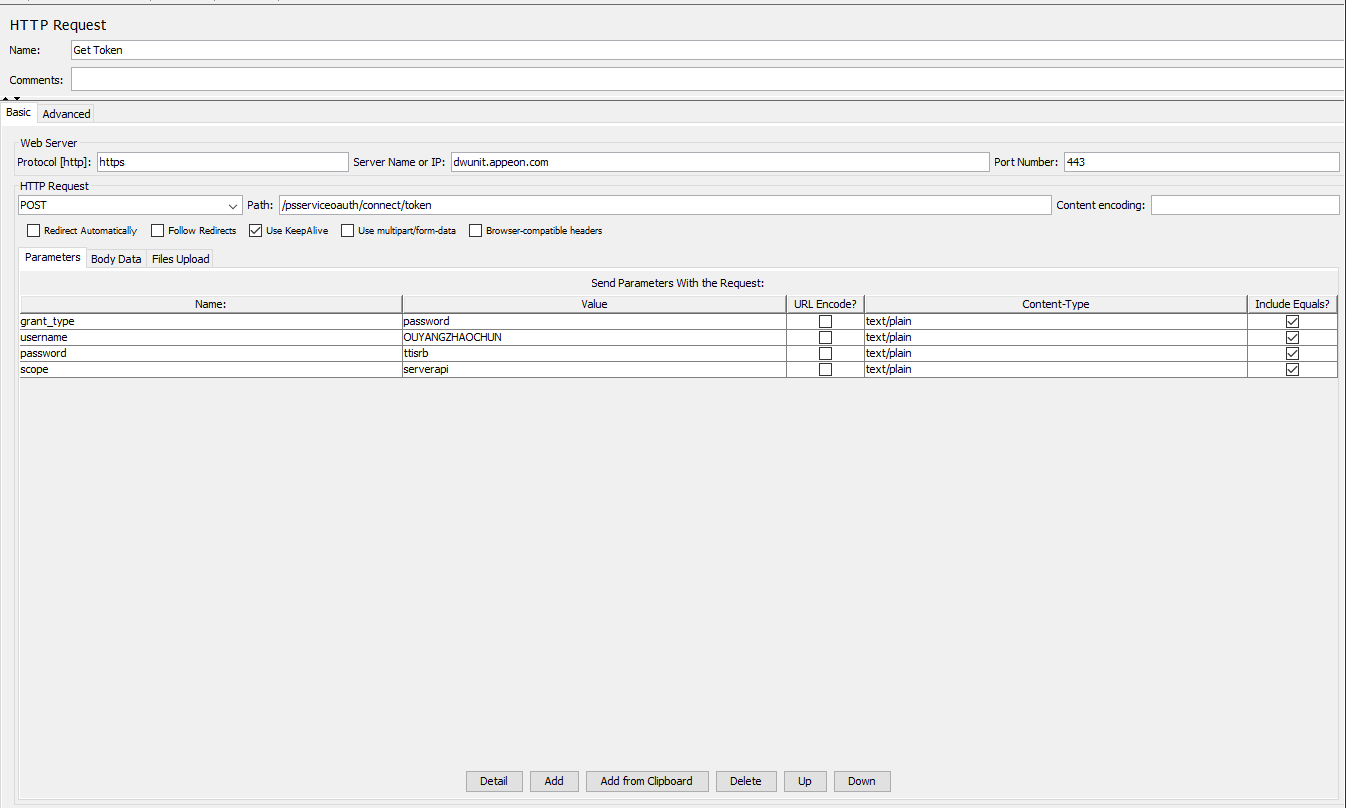Screen dimensions: 1346x808
Task: Open the Body Data tab
Action: pos(116,259)
